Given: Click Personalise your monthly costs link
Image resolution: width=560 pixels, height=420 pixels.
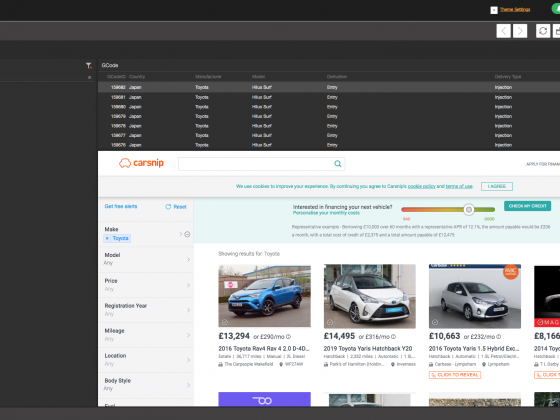Looking at the screenshot, I should tap(326, 213).
